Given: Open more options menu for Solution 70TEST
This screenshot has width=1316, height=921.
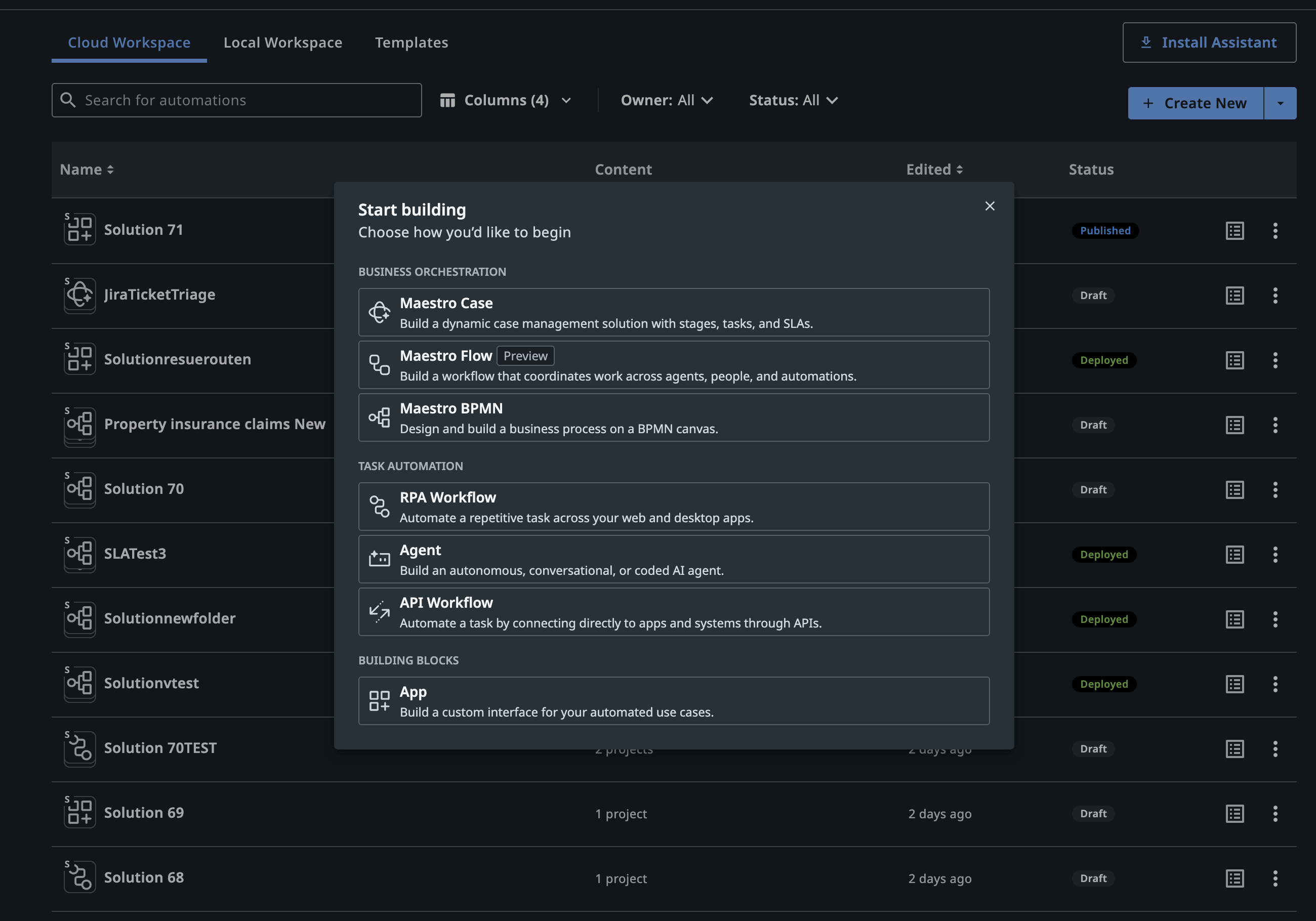Looking at the screenshot, I should 1276,749.
